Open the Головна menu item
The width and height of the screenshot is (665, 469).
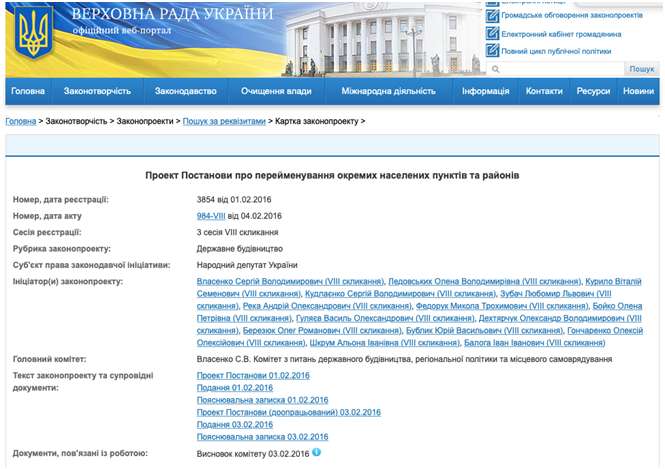tap(28, 91)
